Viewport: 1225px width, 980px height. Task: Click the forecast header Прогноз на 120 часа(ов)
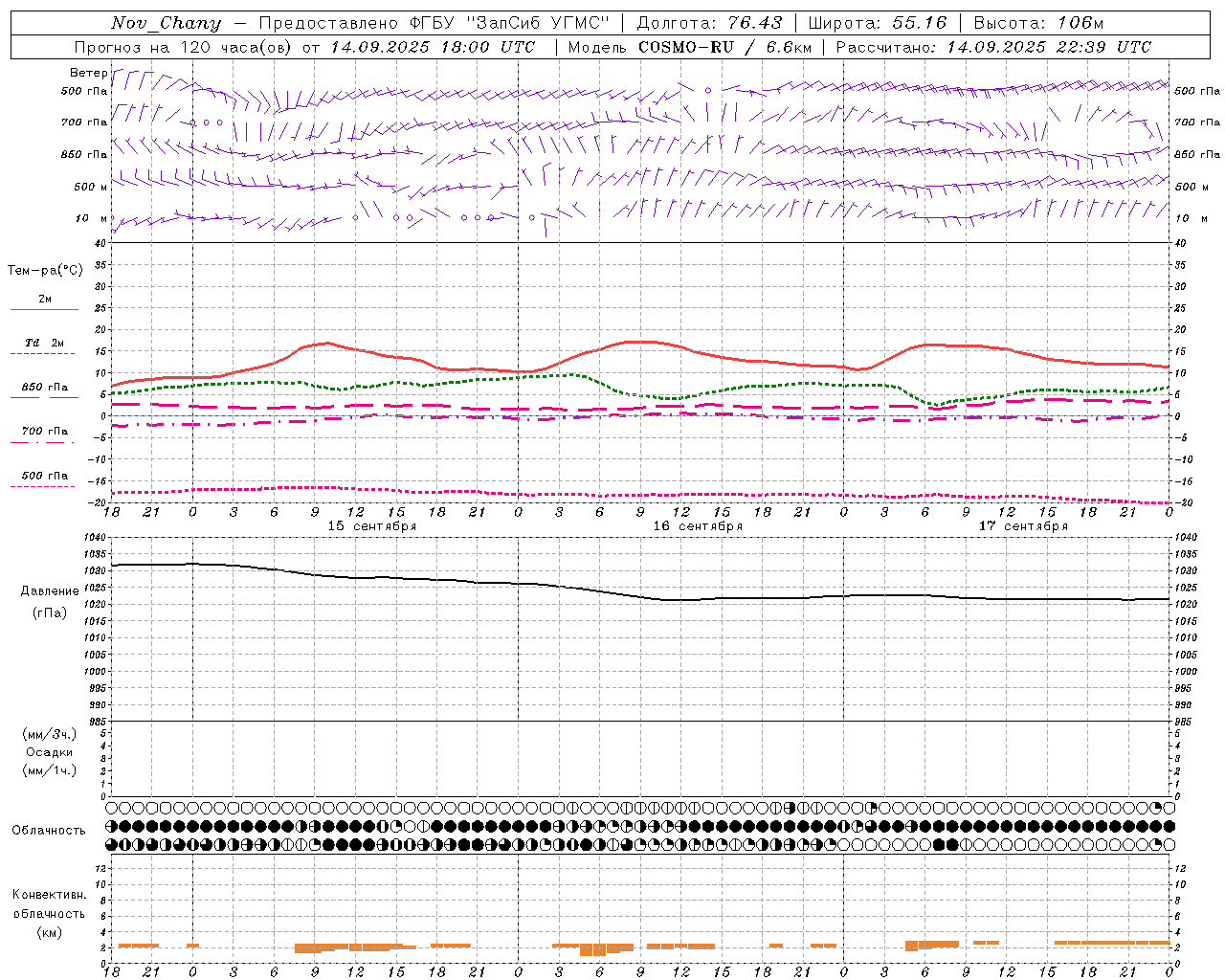[184, 47]
